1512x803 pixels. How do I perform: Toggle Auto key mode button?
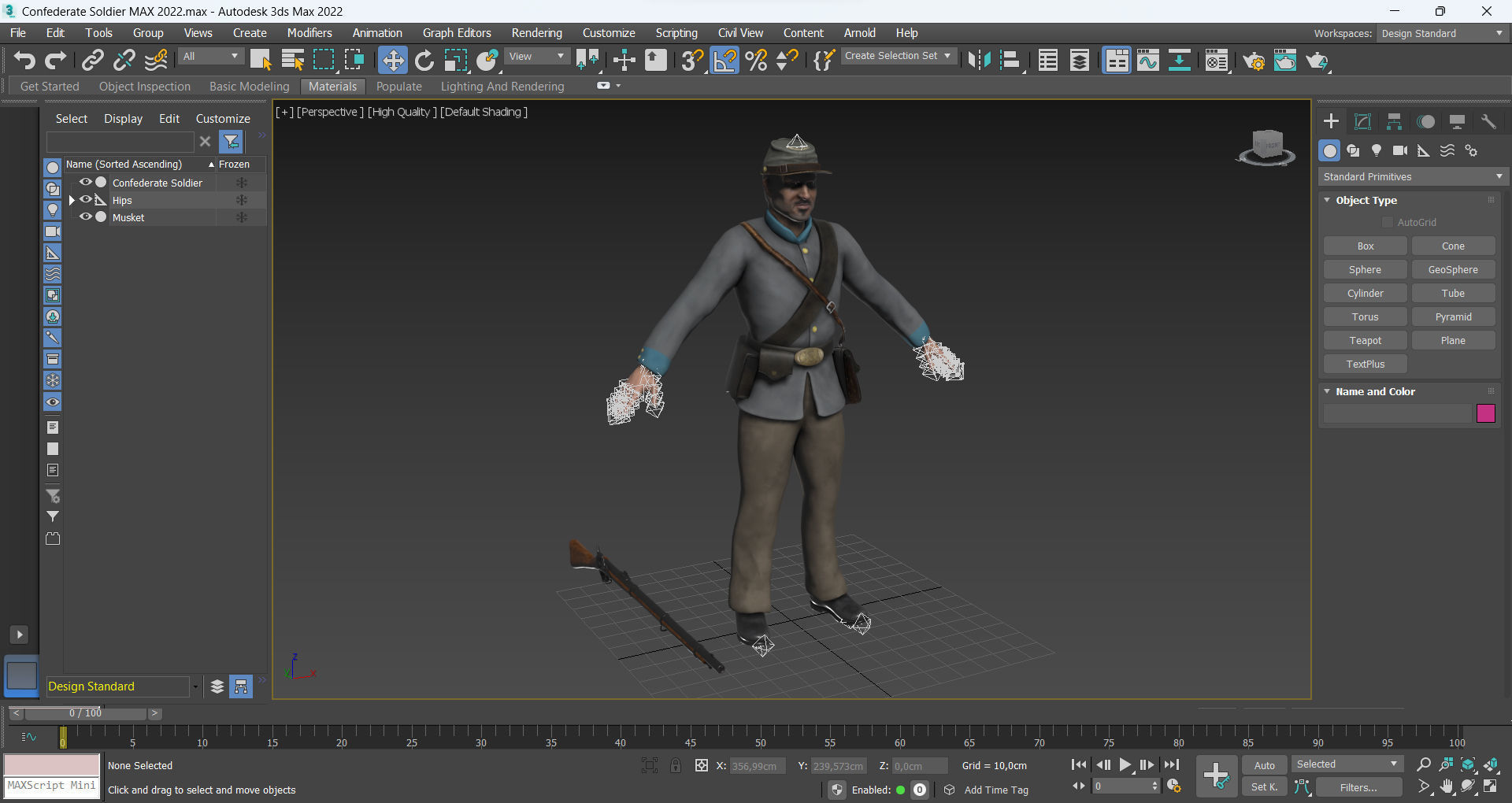[1265, 765]
